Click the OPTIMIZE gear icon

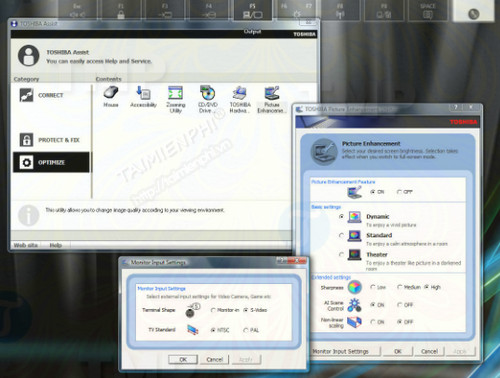26,162
